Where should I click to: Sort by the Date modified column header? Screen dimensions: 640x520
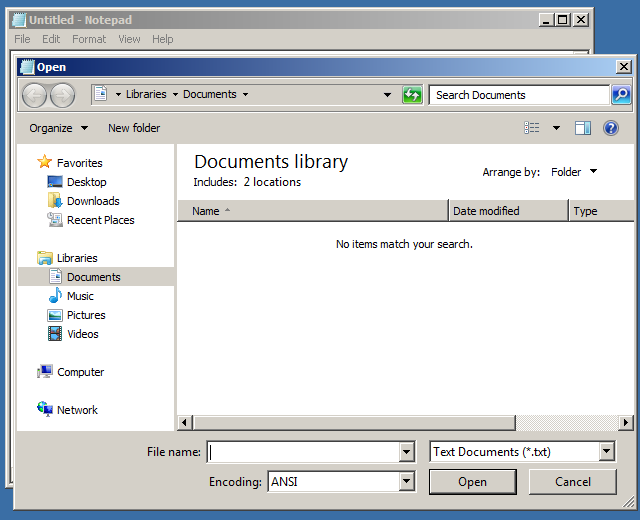click(x=509, y=211)
